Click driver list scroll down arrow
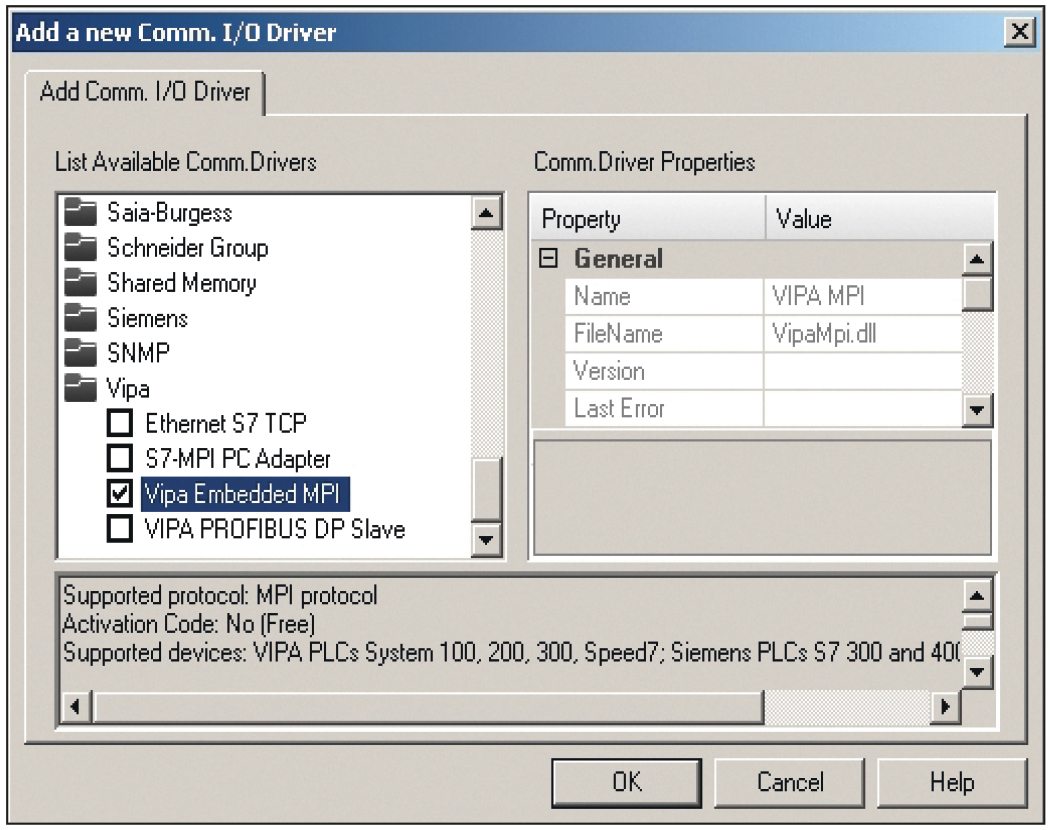 (x=486, y=539)
